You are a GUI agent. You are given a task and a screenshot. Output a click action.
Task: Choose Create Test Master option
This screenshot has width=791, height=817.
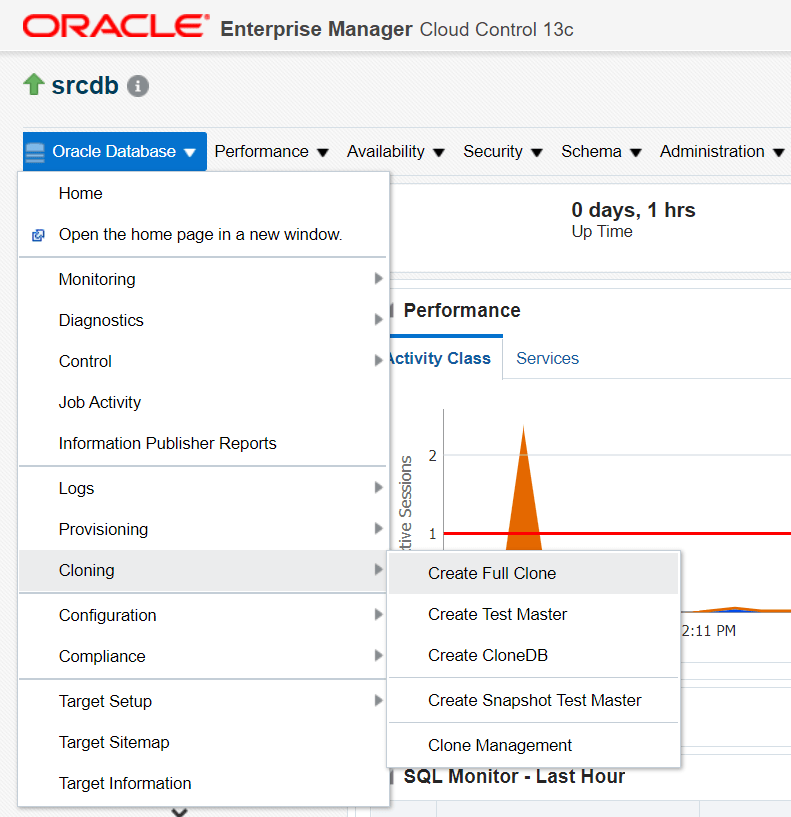coord(497,614)
